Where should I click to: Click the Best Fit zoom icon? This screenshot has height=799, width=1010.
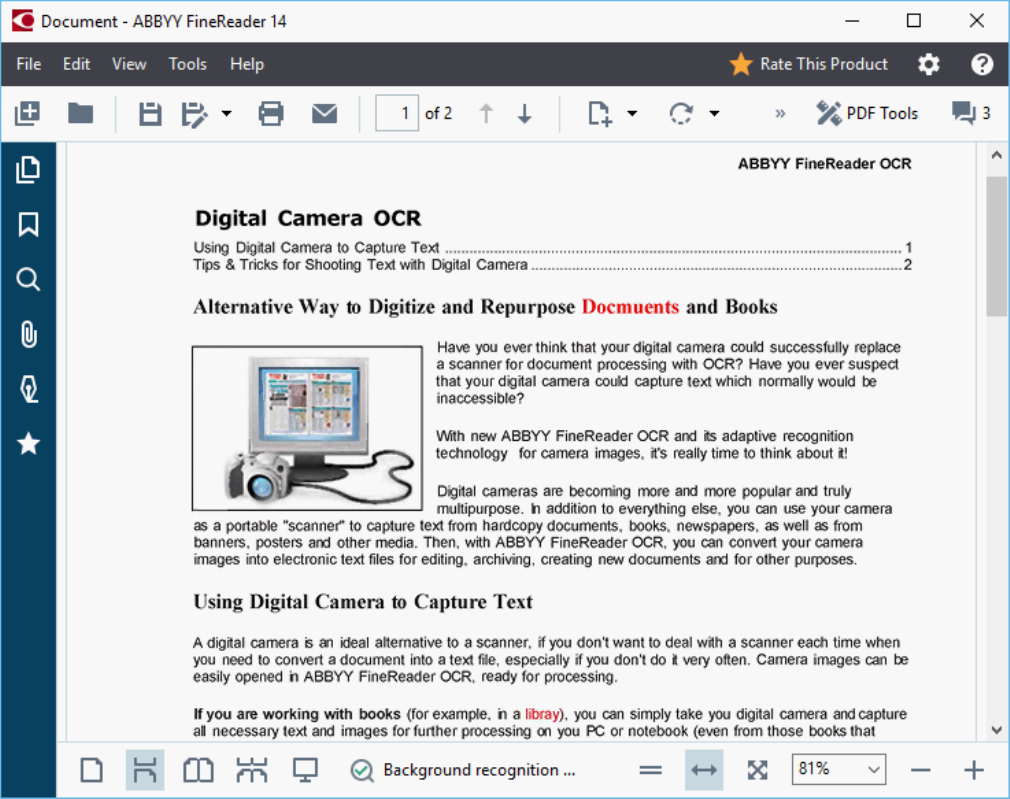(758, 770)
